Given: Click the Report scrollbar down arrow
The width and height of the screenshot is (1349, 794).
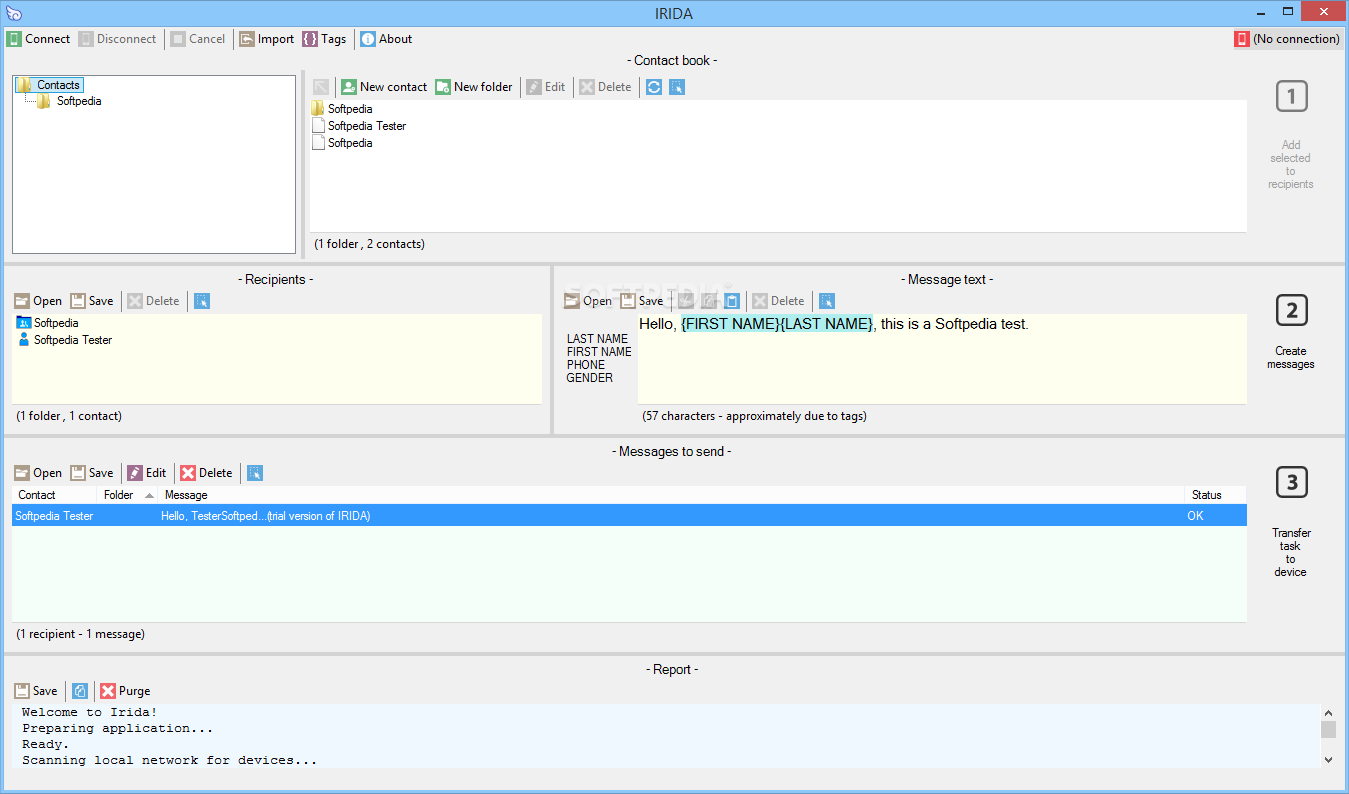Looking at the screenshot, I should click(1328, 760).
